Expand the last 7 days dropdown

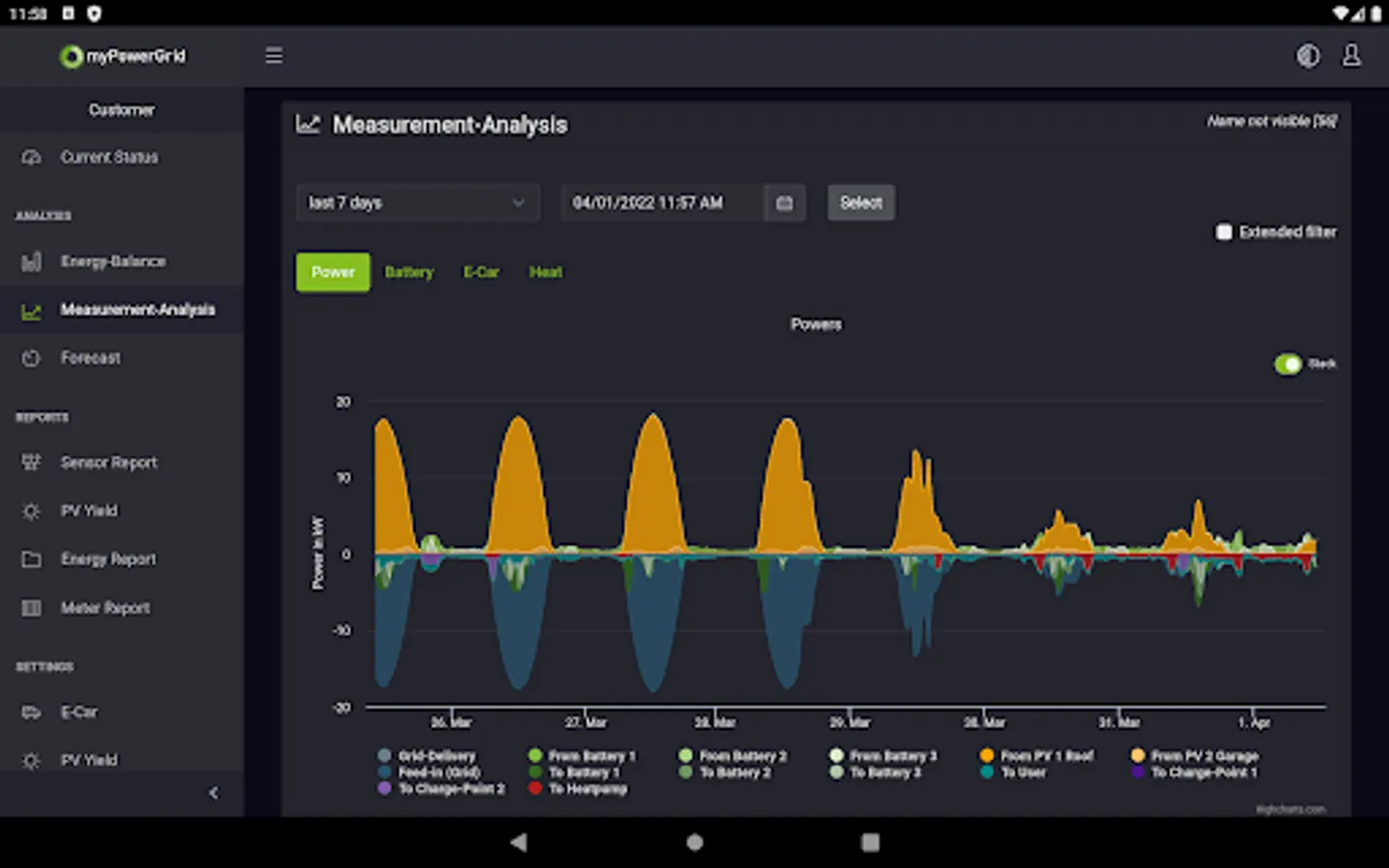[418, 203]
